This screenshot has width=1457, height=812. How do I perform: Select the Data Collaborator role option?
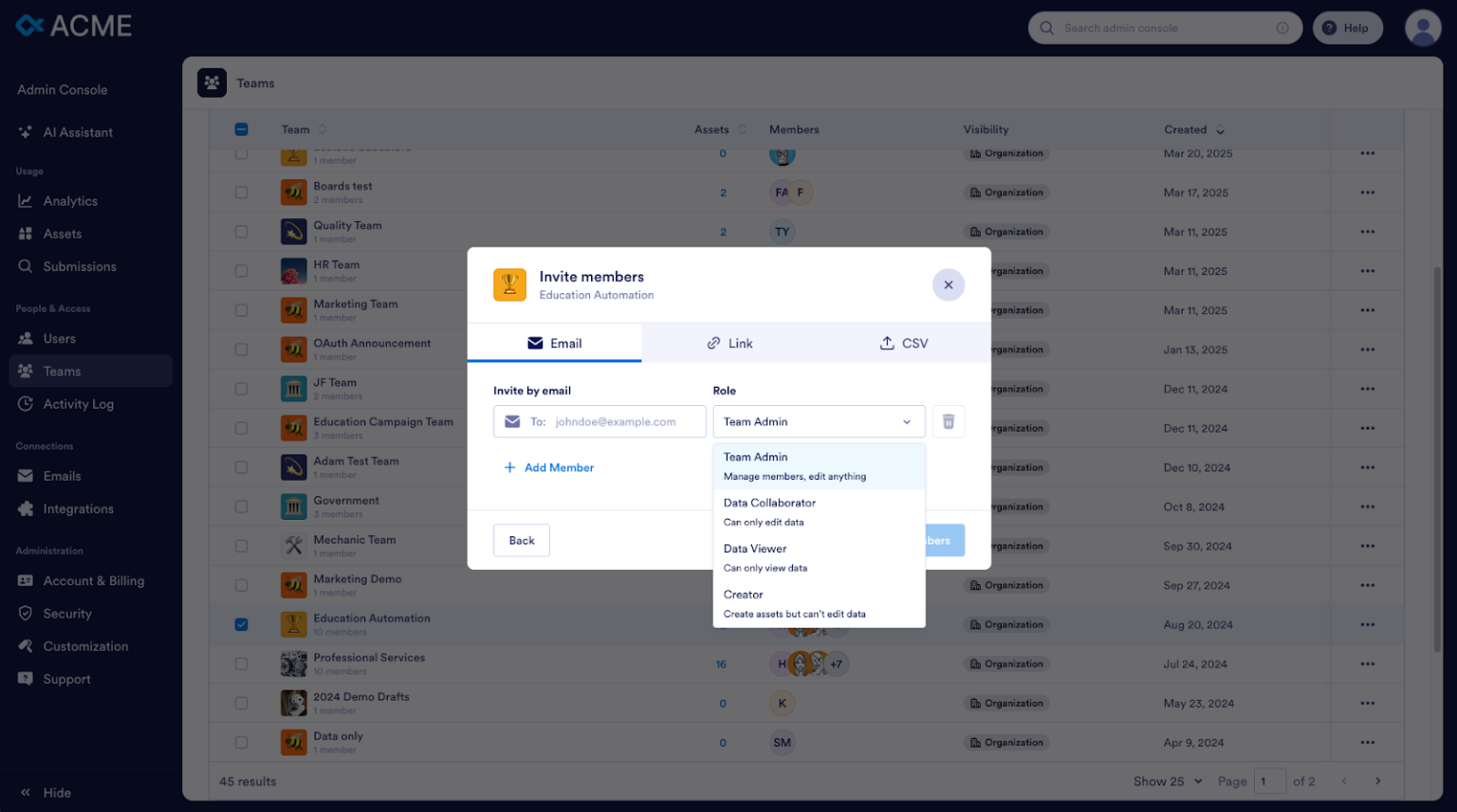819,512
